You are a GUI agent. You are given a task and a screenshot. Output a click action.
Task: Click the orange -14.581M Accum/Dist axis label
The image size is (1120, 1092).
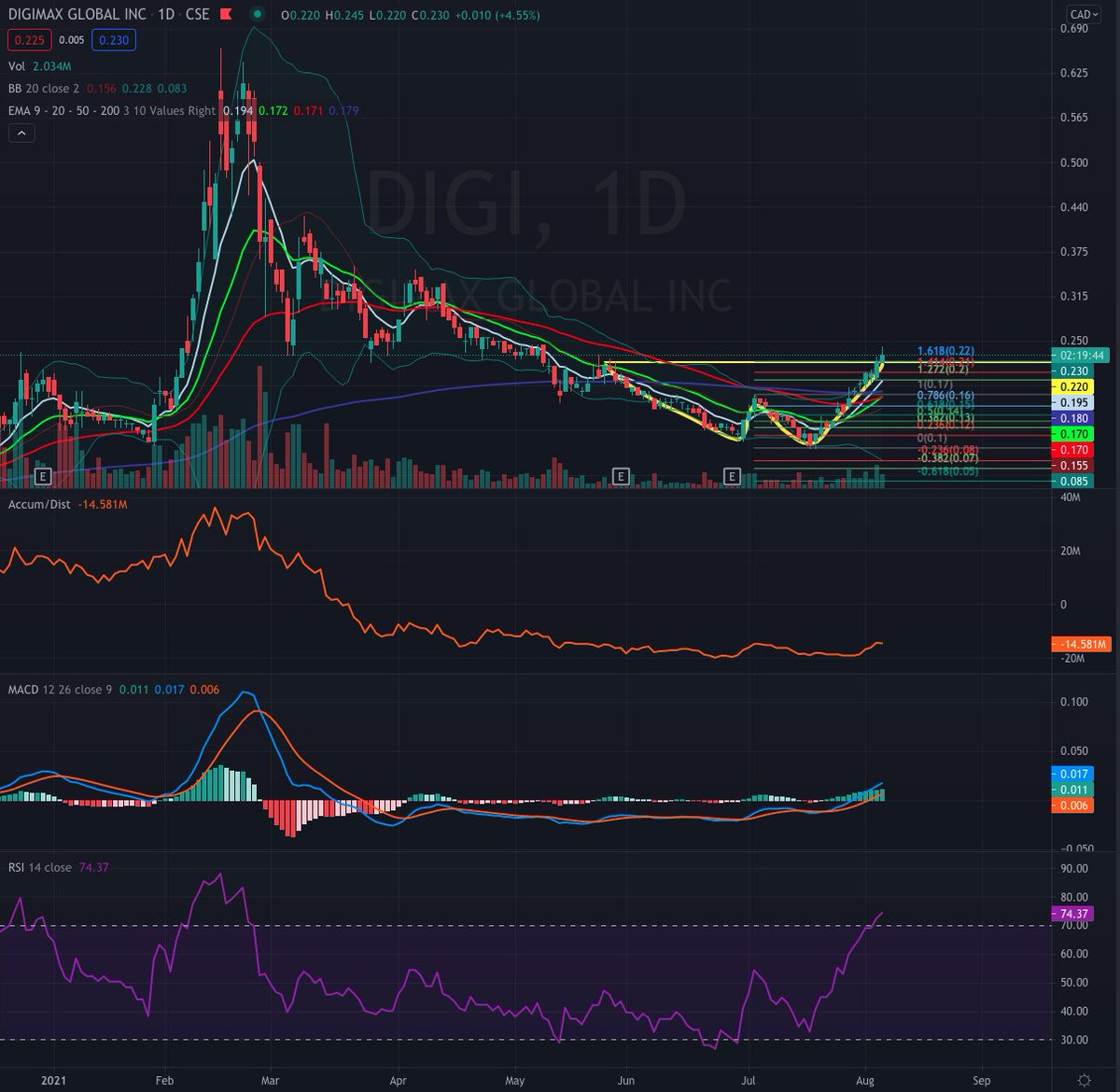coord(1081,644)
